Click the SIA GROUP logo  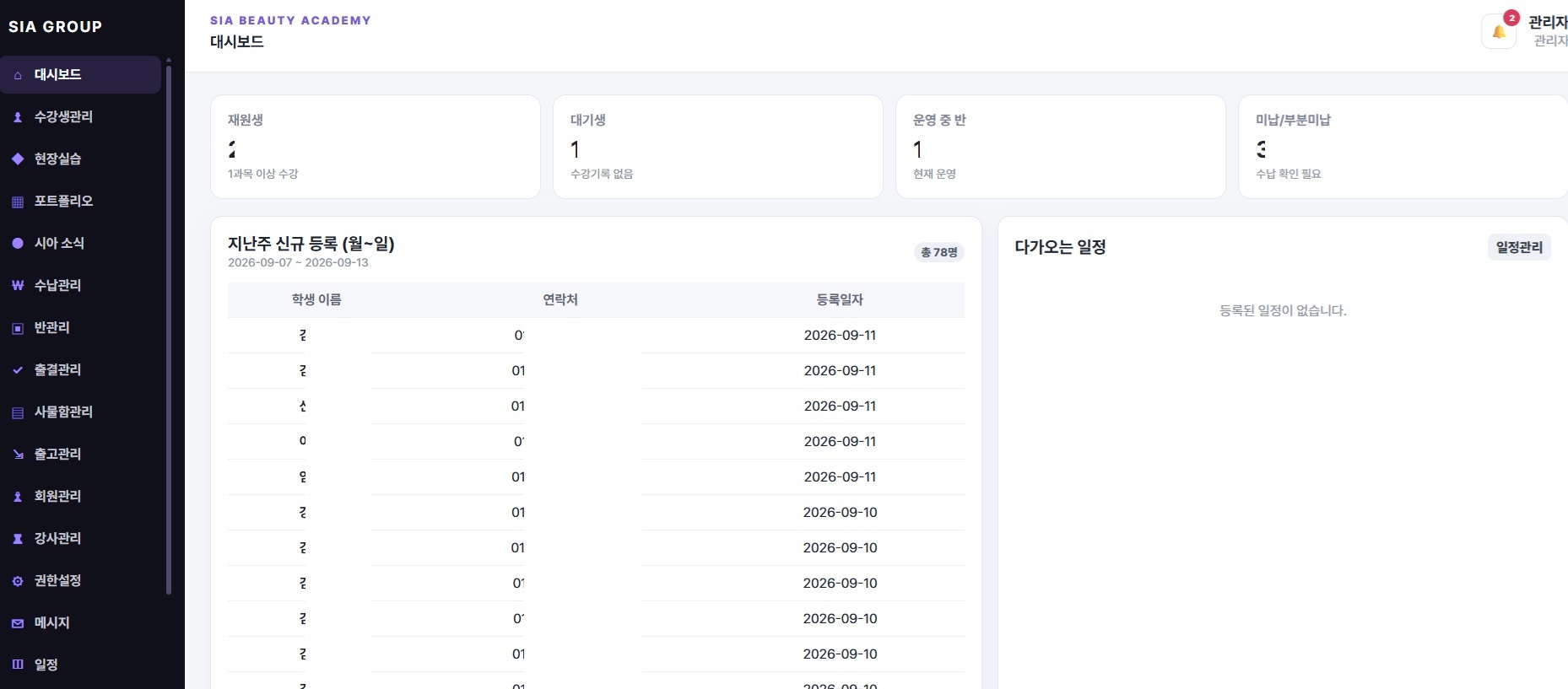55,27
